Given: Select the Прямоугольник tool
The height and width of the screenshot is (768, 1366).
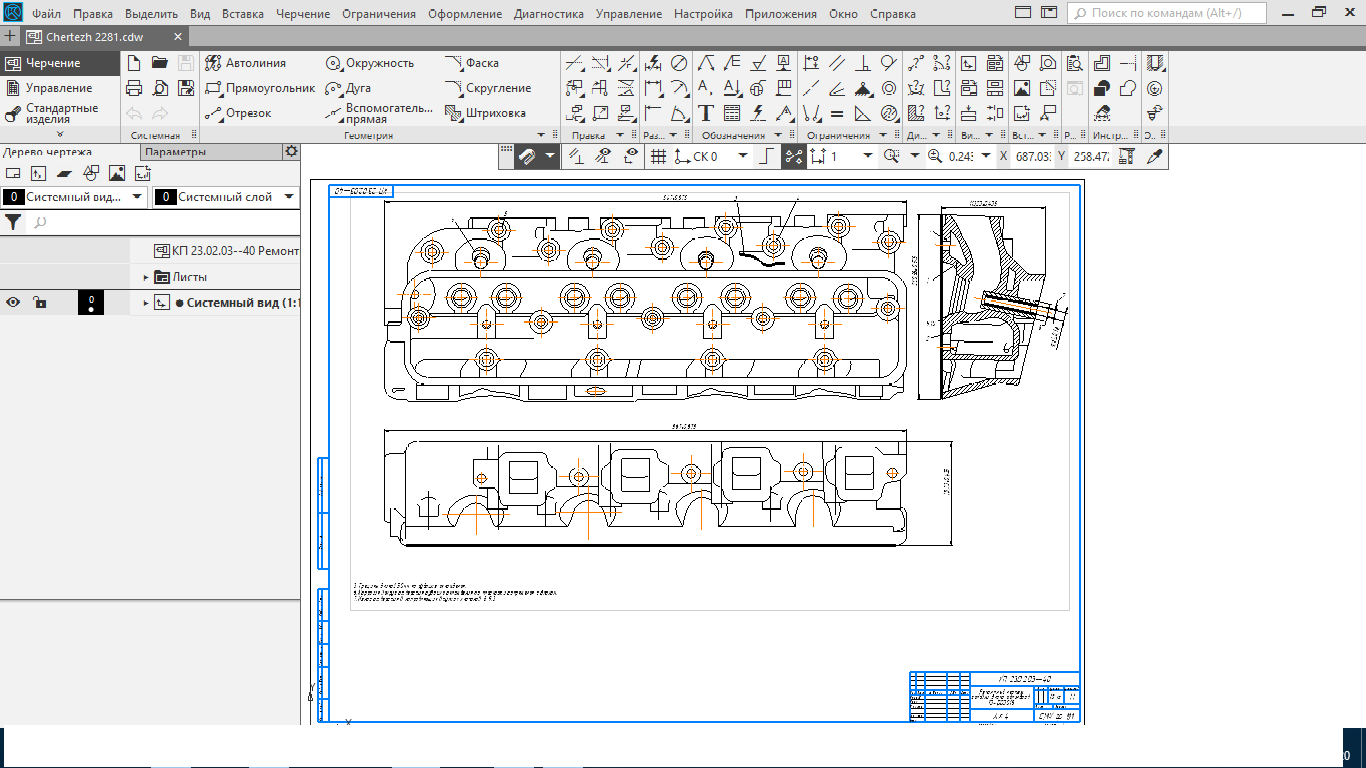Looking at the screenshot, I should (260, 88).
